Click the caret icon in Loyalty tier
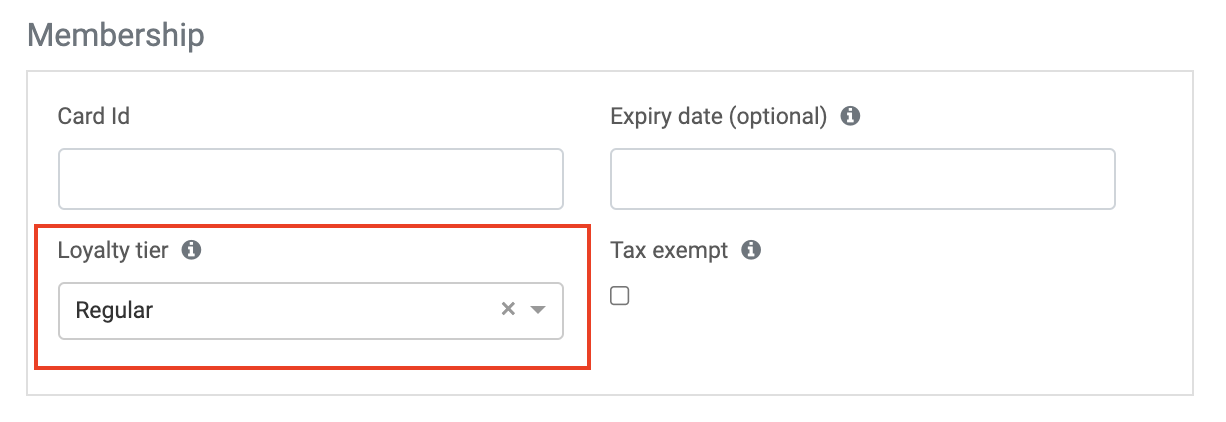Image resolution: width=1226 pixels, height=422 pixels. coord(538,310)
